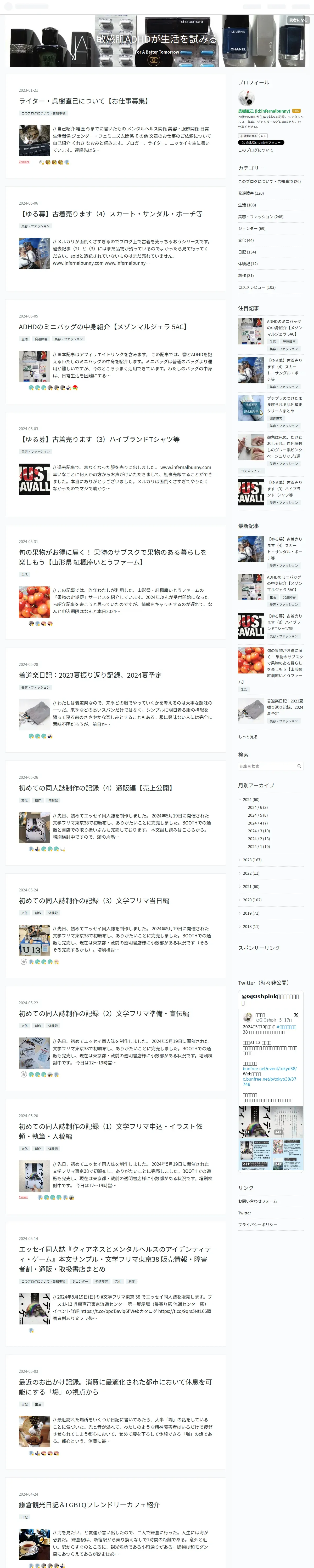Open category 発達障害 (120)
This screenshot has width=314, height=1568.
[251, 193]
